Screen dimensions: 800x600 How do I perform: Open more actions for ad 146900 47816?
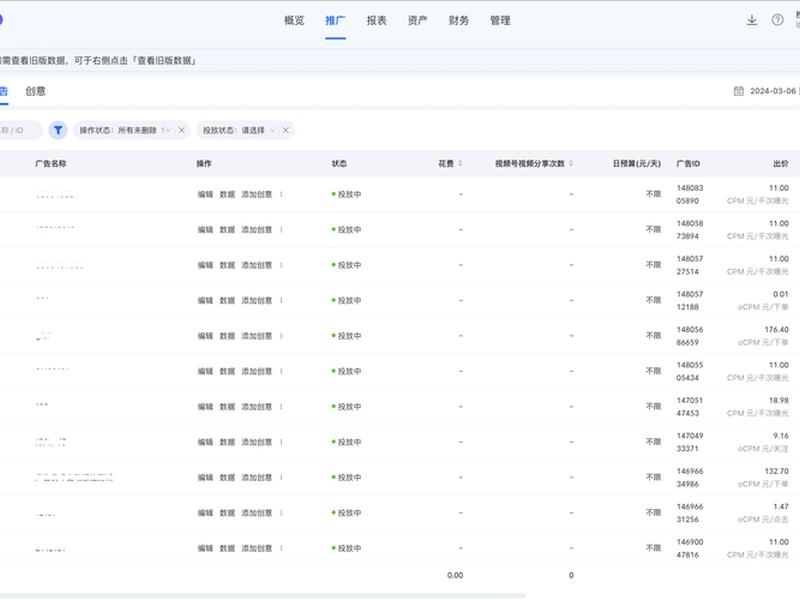(x=281, y=548)
